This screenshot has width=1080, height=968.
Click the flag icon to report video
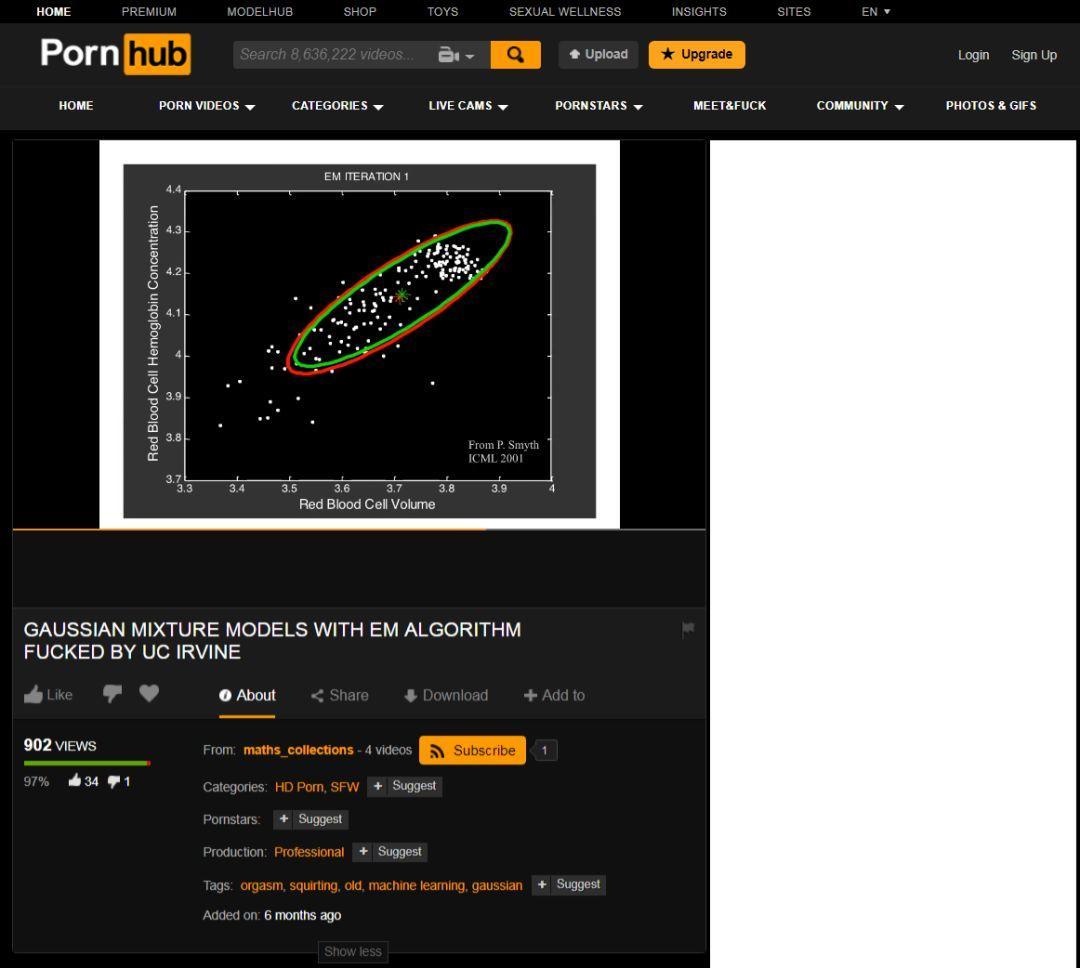tap(688, 629)
